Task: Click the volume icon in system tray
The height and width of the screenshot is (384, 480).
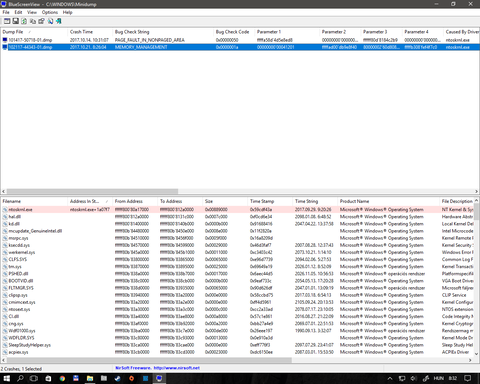Action: (414, 378)
